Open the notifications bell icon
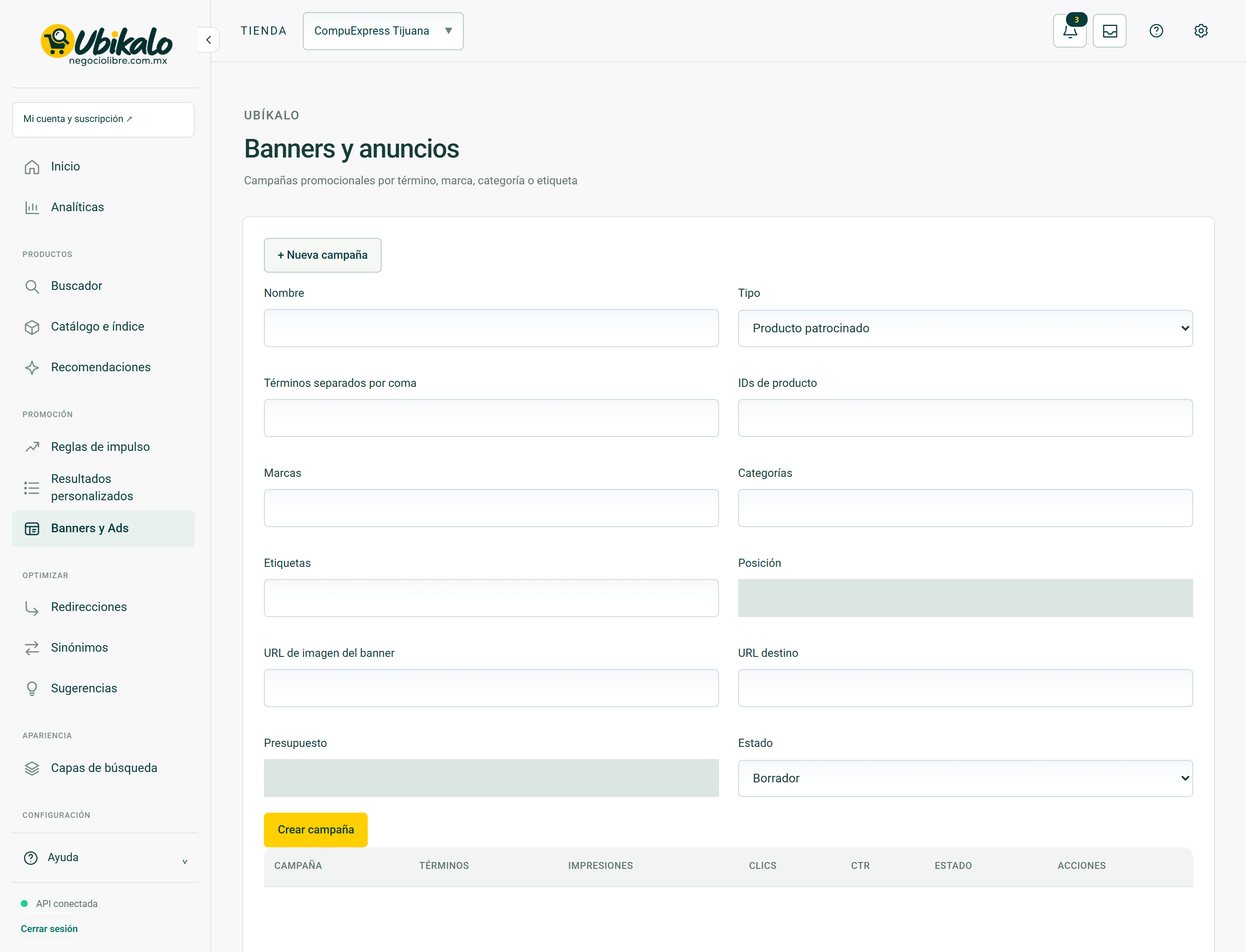 [1069, 31]
